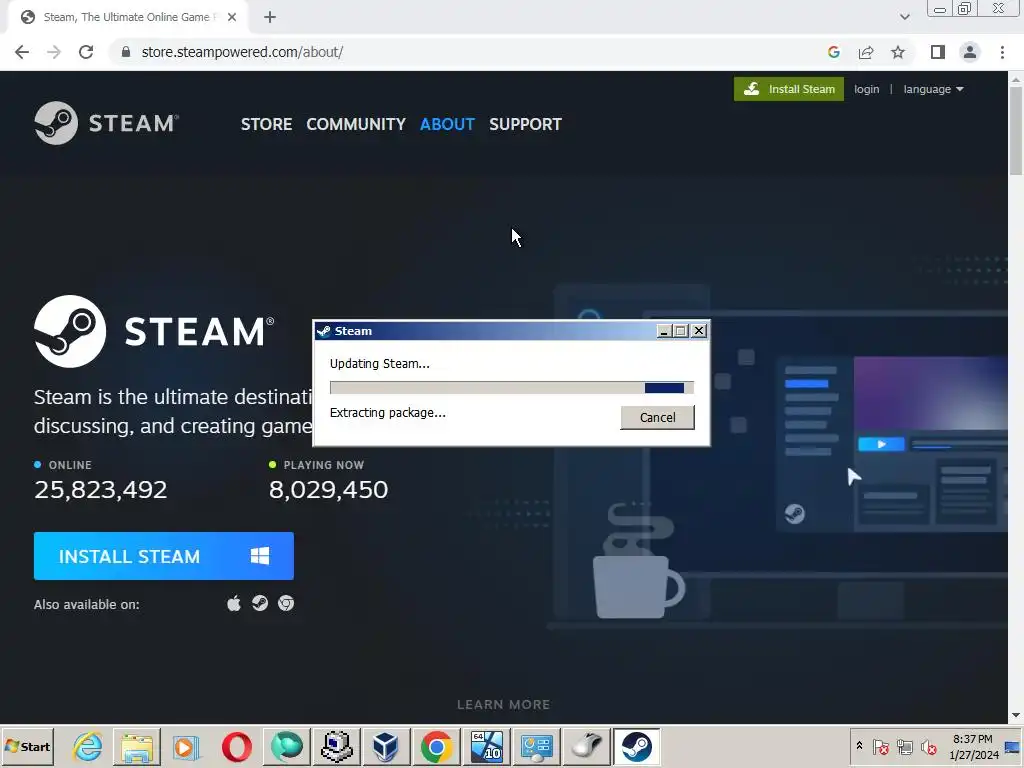Click the login link
Viewport: 1024px width, 768px height.
[867, 89]
